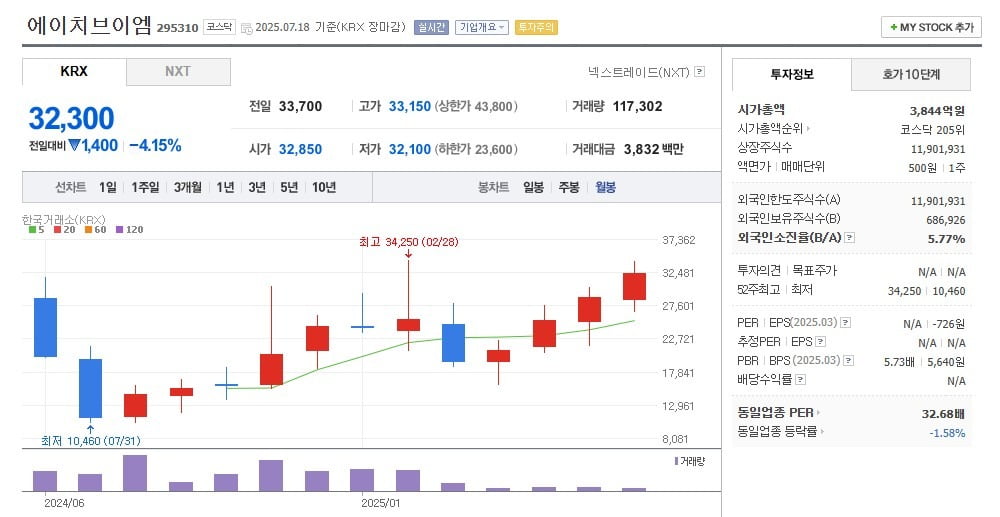Select the 3년 line chart period
Screen dimensions: 1000x517
[x=257, y=187]
